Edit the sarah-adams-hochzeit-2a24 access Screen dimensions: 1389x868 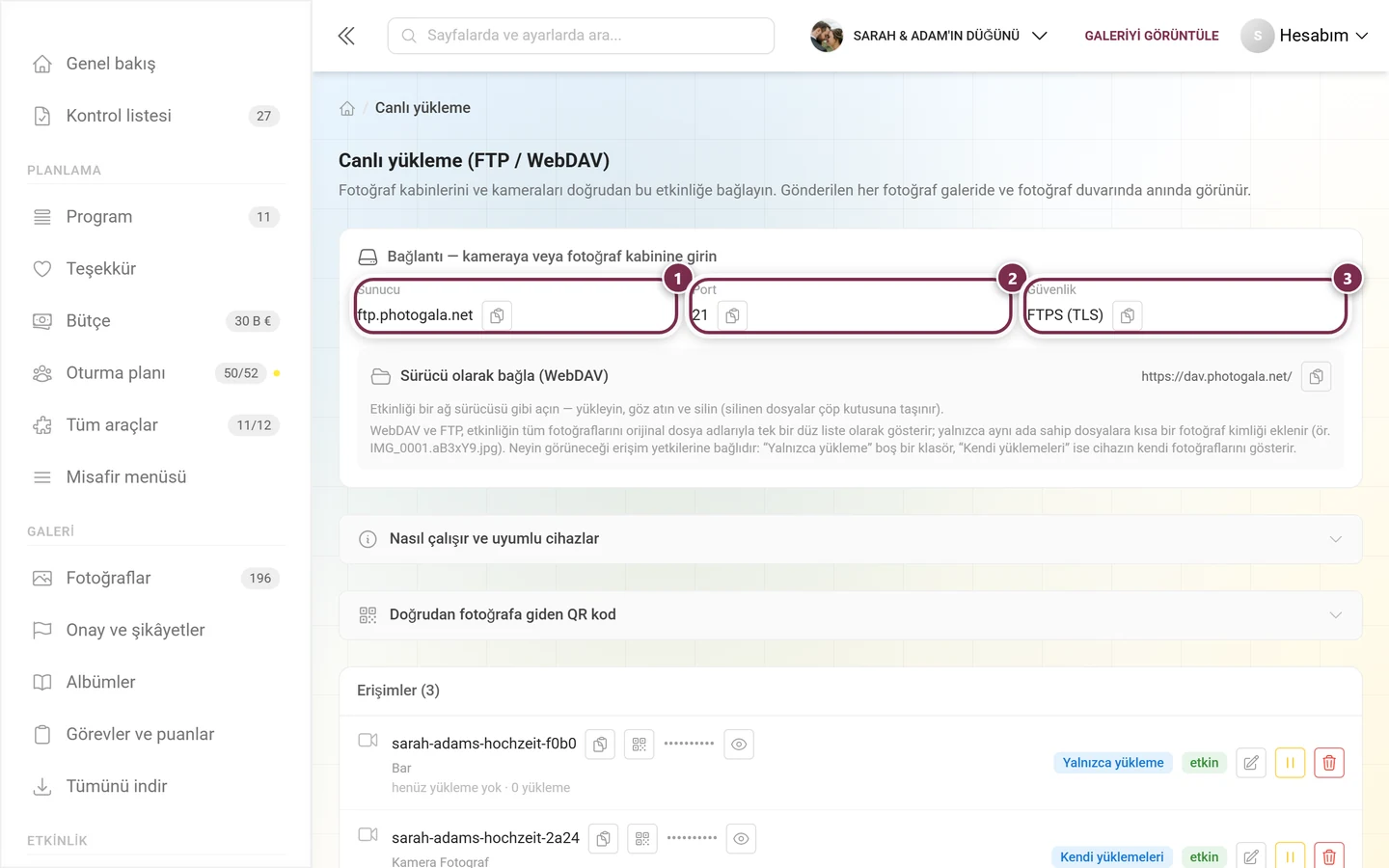click(1251, 856)
